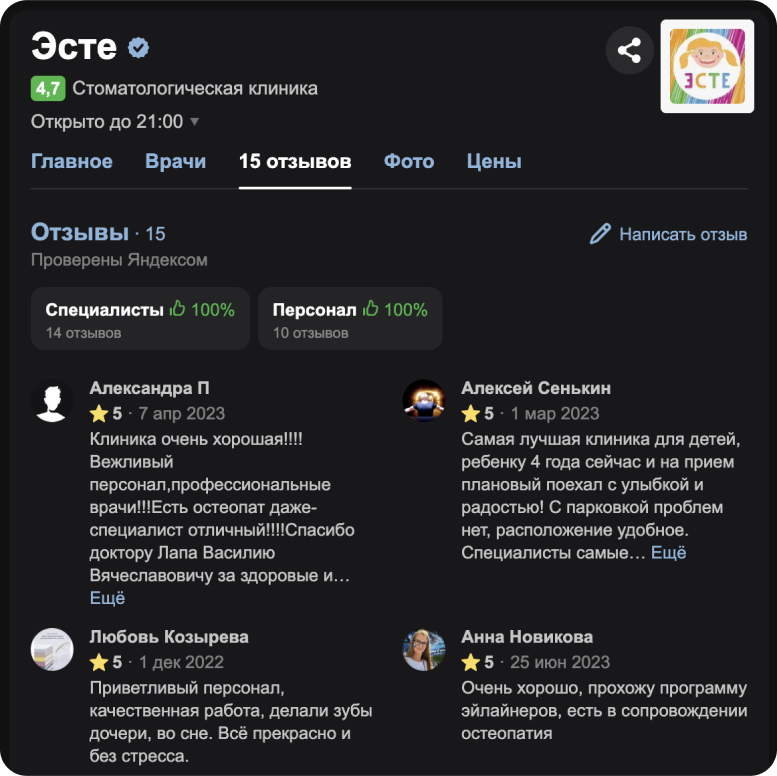Click the Отзывы heading link
The width and height of the screenshot is (777, 776).
(80, 232)
